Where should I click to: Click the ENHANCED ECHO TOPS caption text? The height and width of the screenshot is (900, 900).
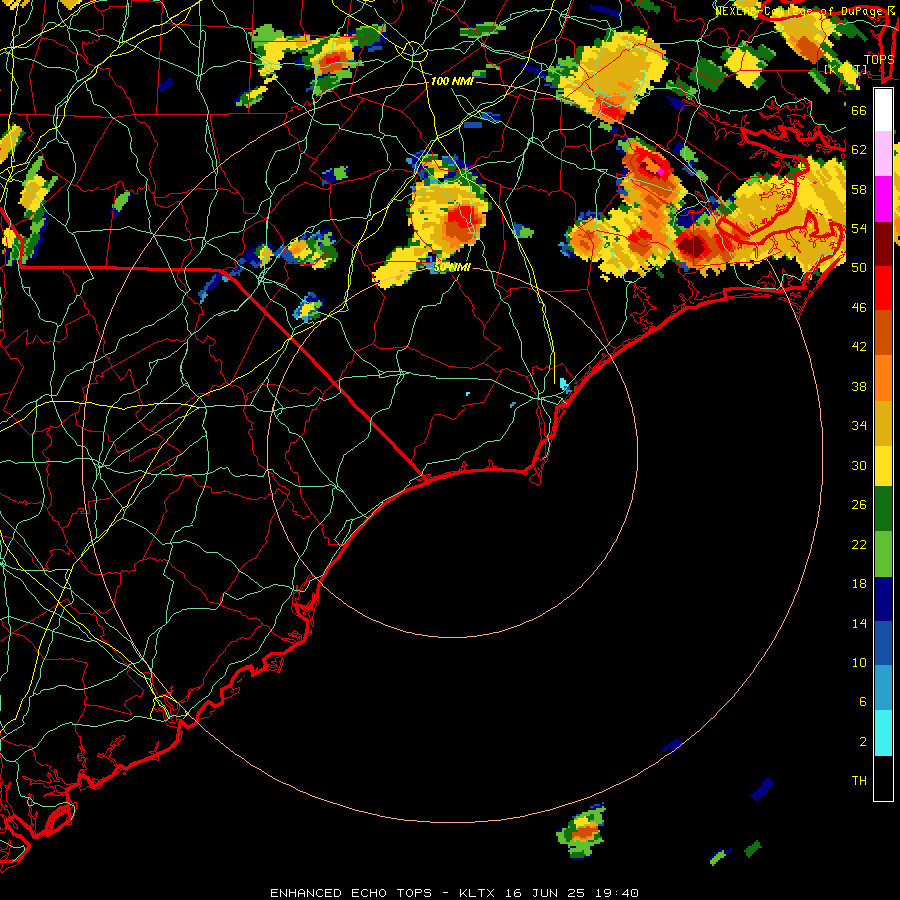(350, 893)
